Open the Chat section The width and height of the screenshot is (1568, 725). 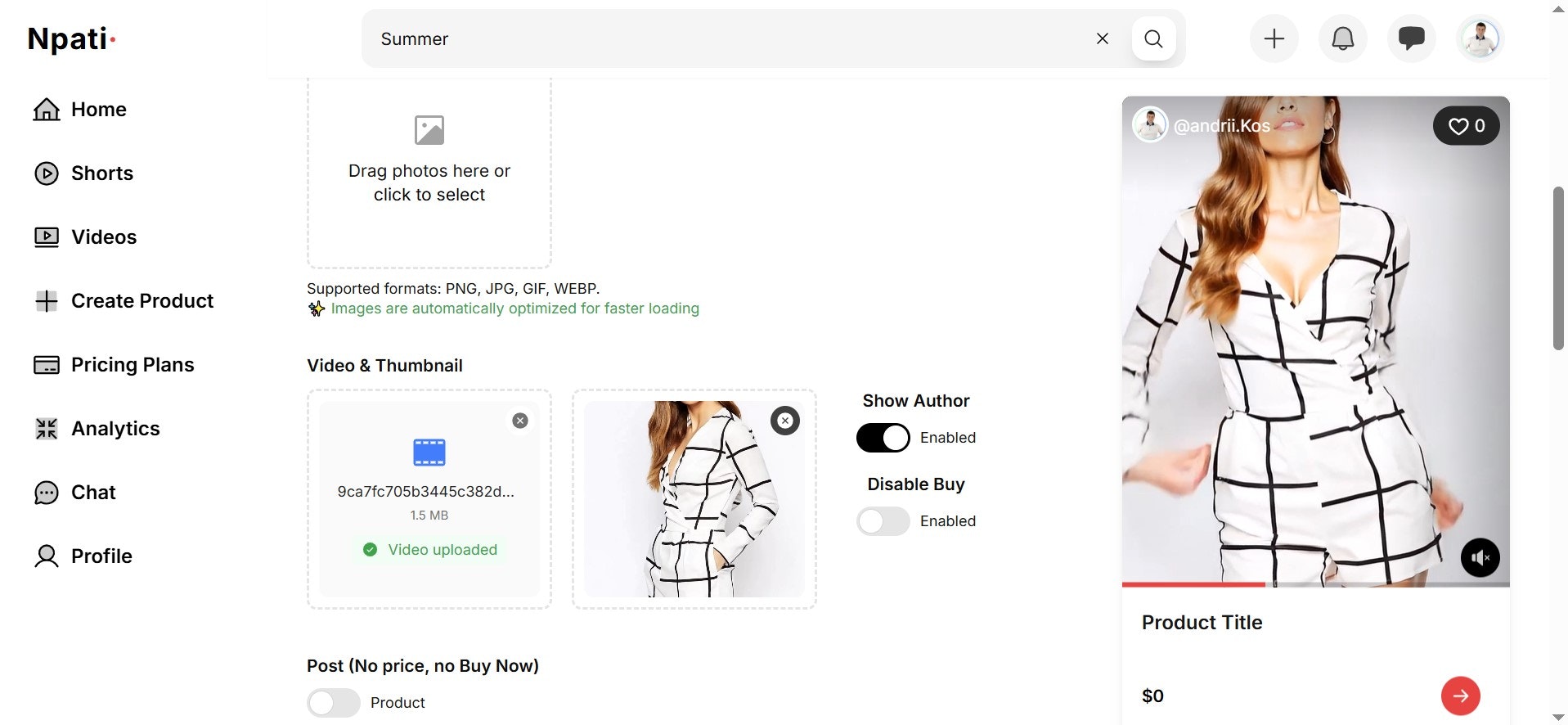[92, 492]
